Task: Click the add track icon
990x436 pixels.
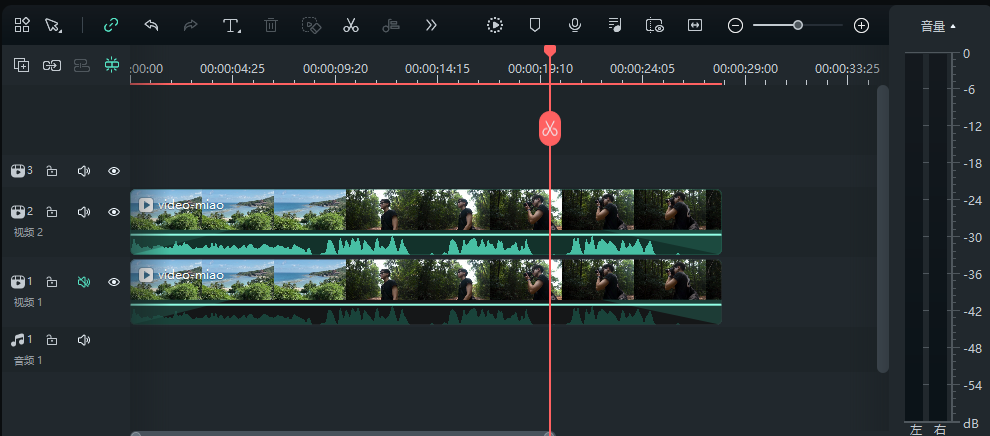Action: coord(21,65)
